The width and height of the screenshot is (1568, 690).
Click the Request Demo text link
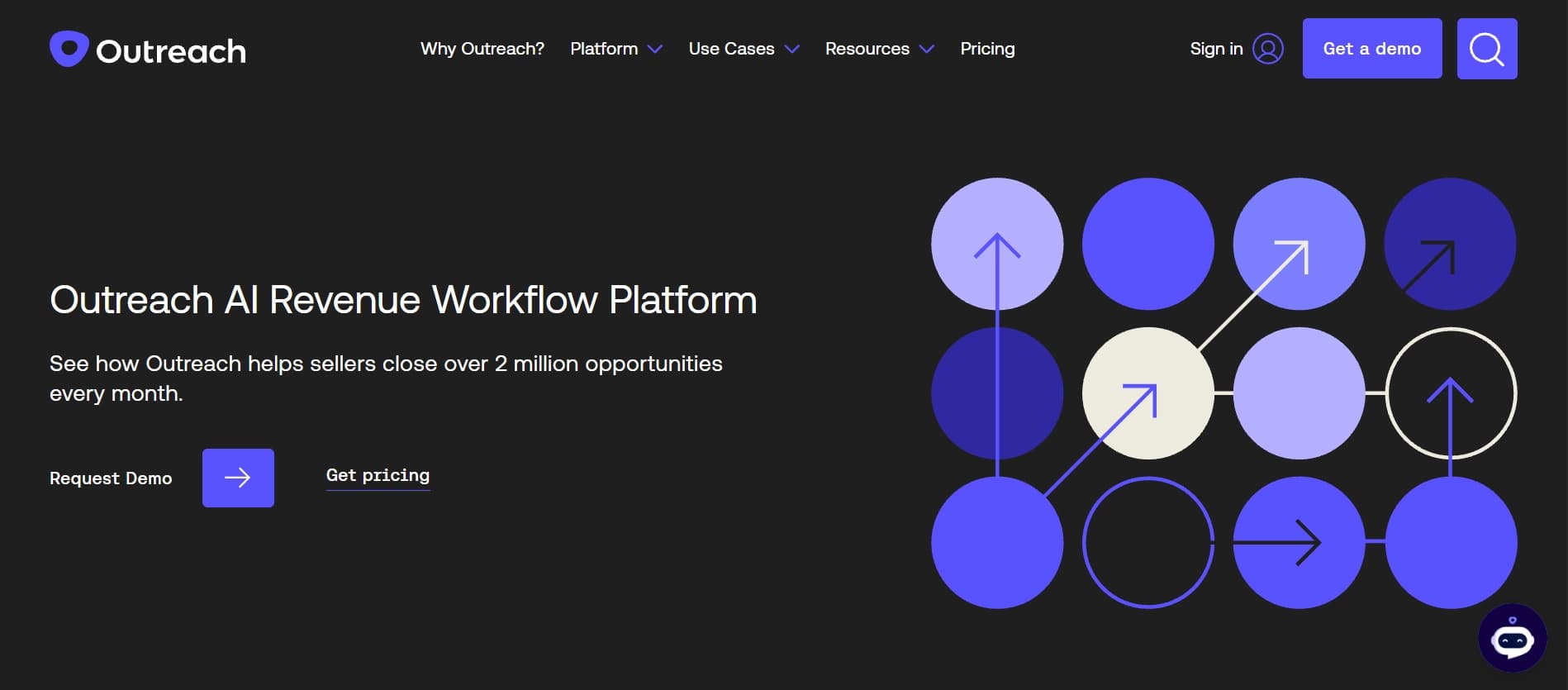click(111, 478)
